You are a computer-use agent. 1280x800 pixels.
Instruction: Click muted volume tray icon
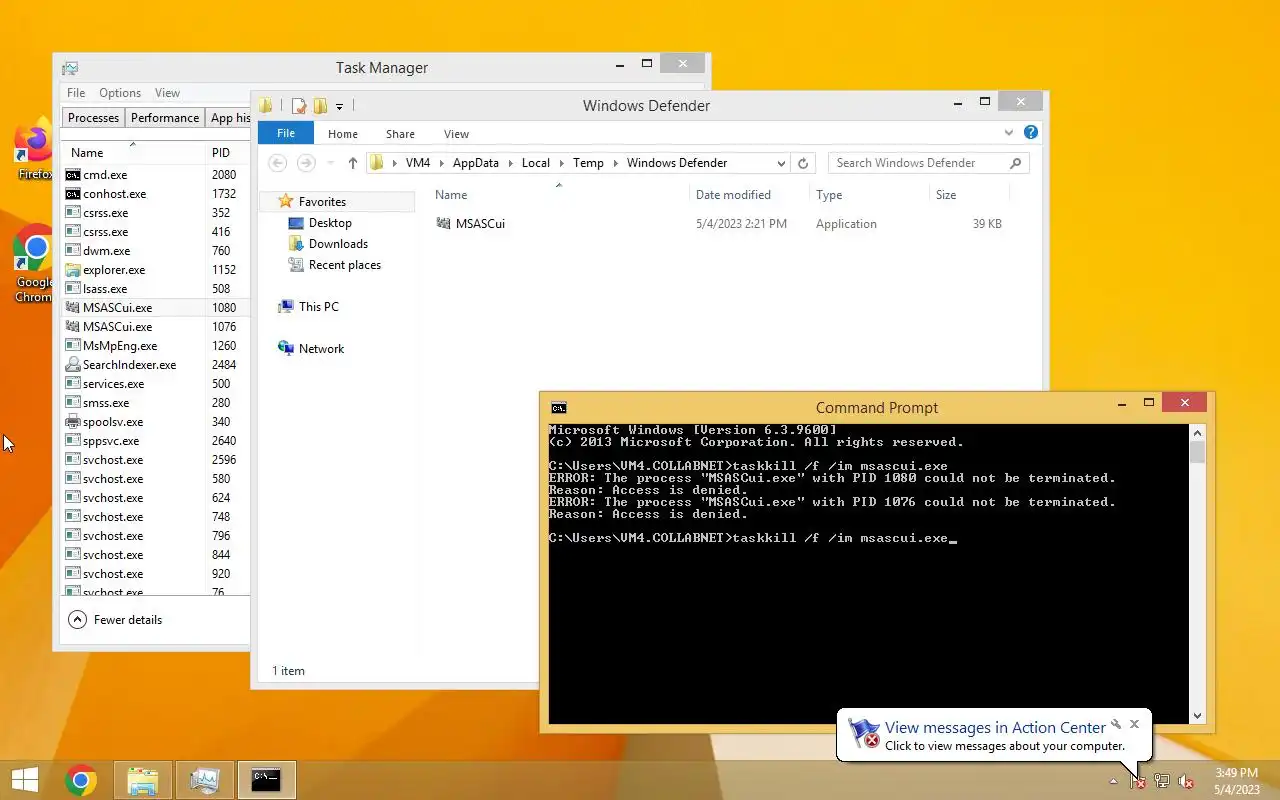[x=1186, y=781]
